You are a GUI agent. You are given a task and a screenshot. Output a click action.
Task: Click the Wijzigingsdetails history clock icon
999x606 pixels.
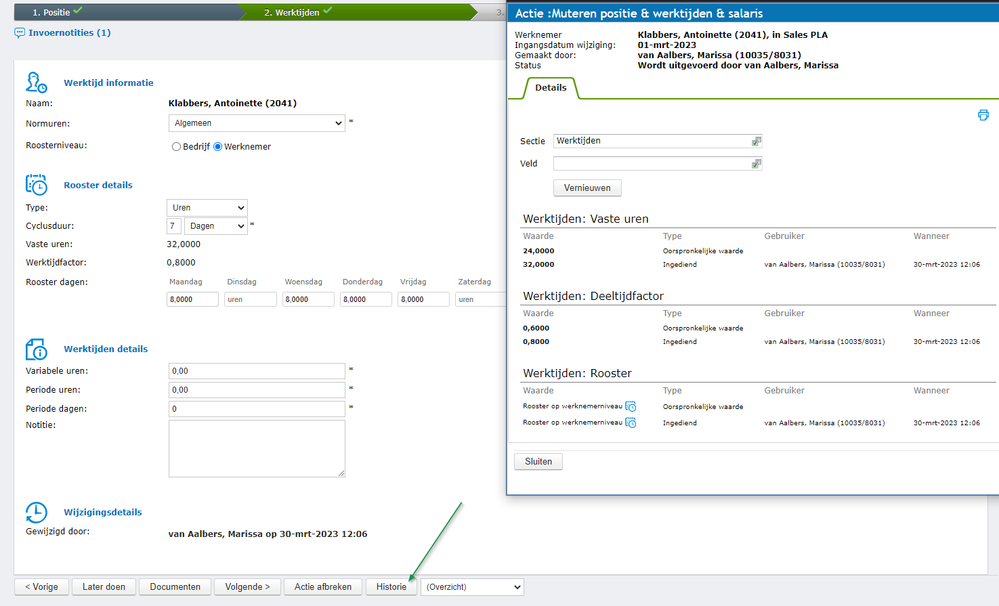(x=36, y=512)
